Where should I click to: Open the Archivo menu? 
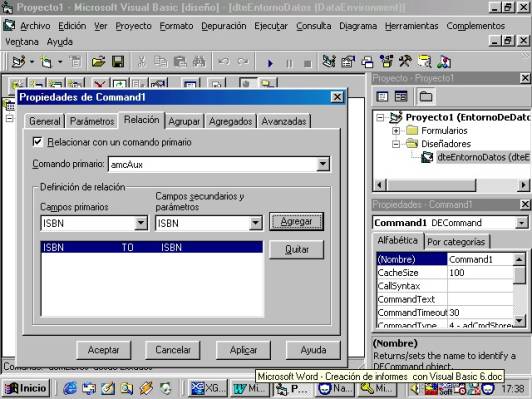click(35, 26)
